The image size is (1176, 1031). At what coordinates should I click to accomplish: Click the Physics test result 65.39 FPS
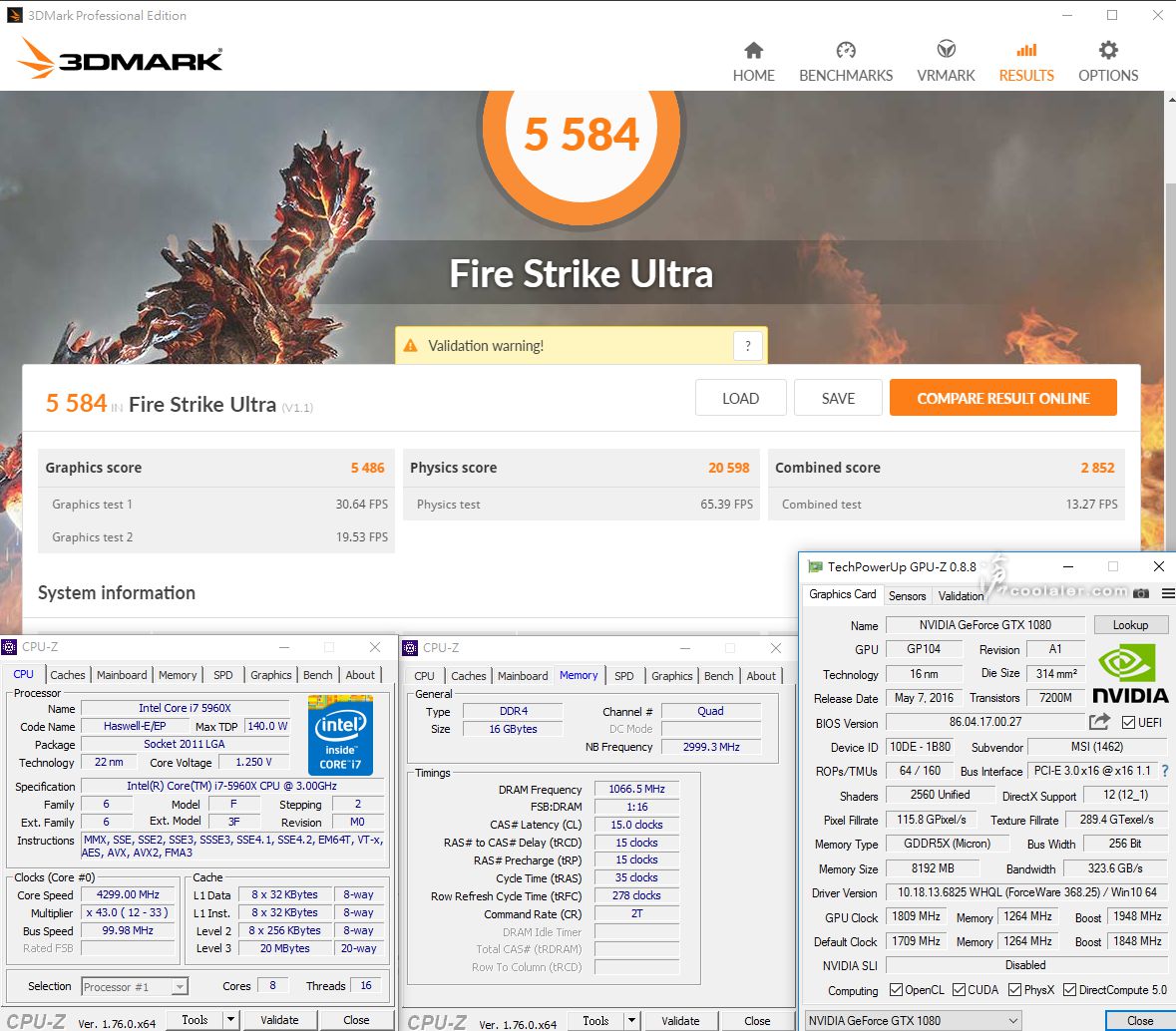coord(727,505)
